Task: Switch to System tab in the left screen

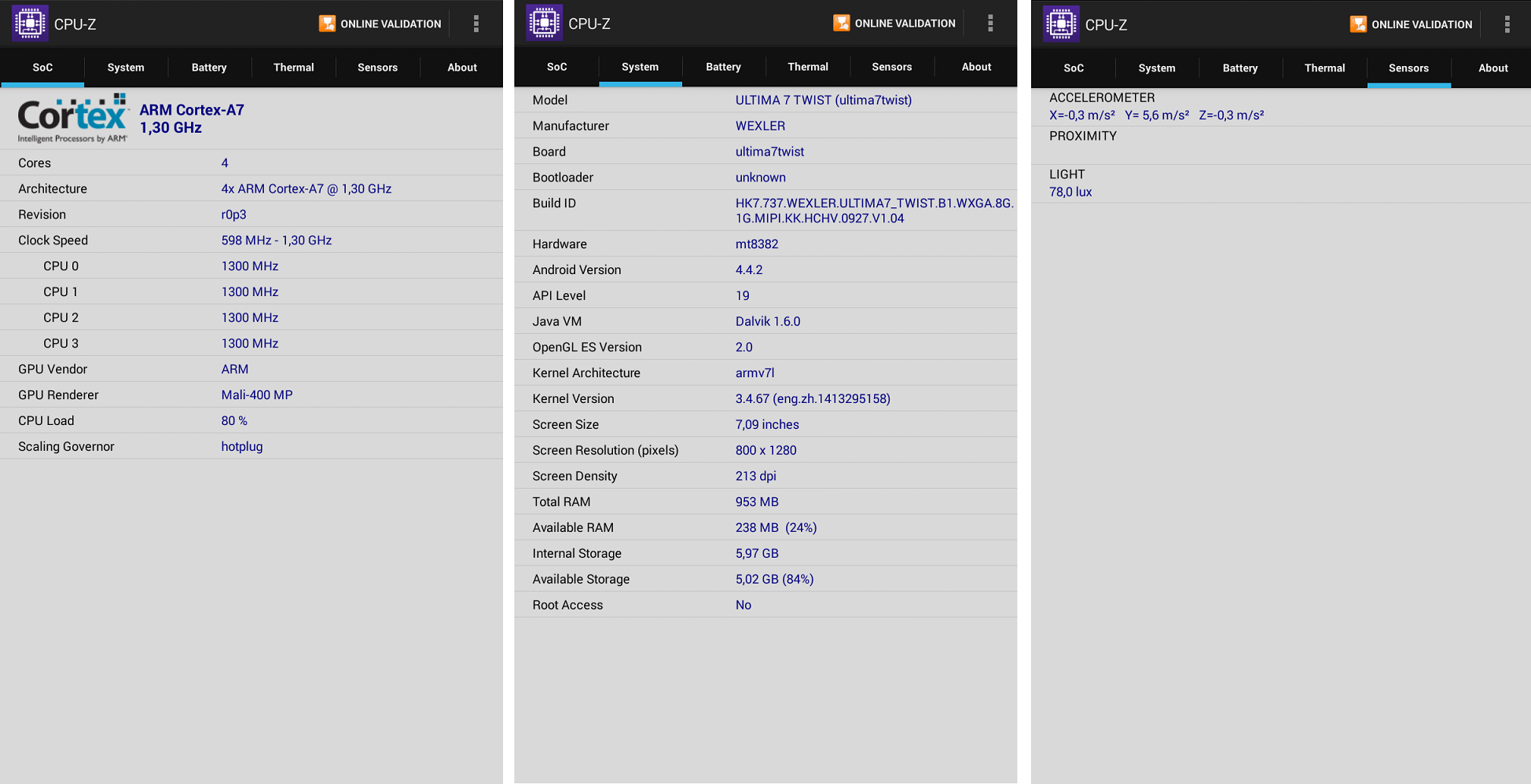Action: 126,68
